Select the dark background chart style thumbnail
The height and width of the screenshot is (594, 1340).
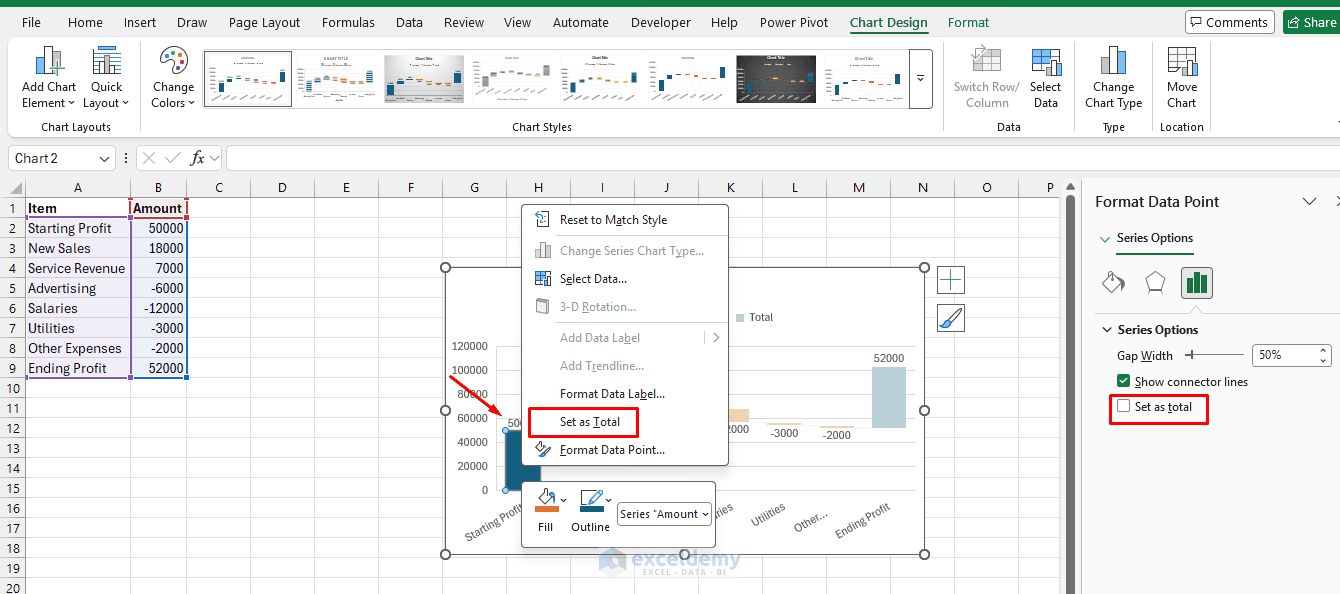pyautogui.click(x=776, y=79)
